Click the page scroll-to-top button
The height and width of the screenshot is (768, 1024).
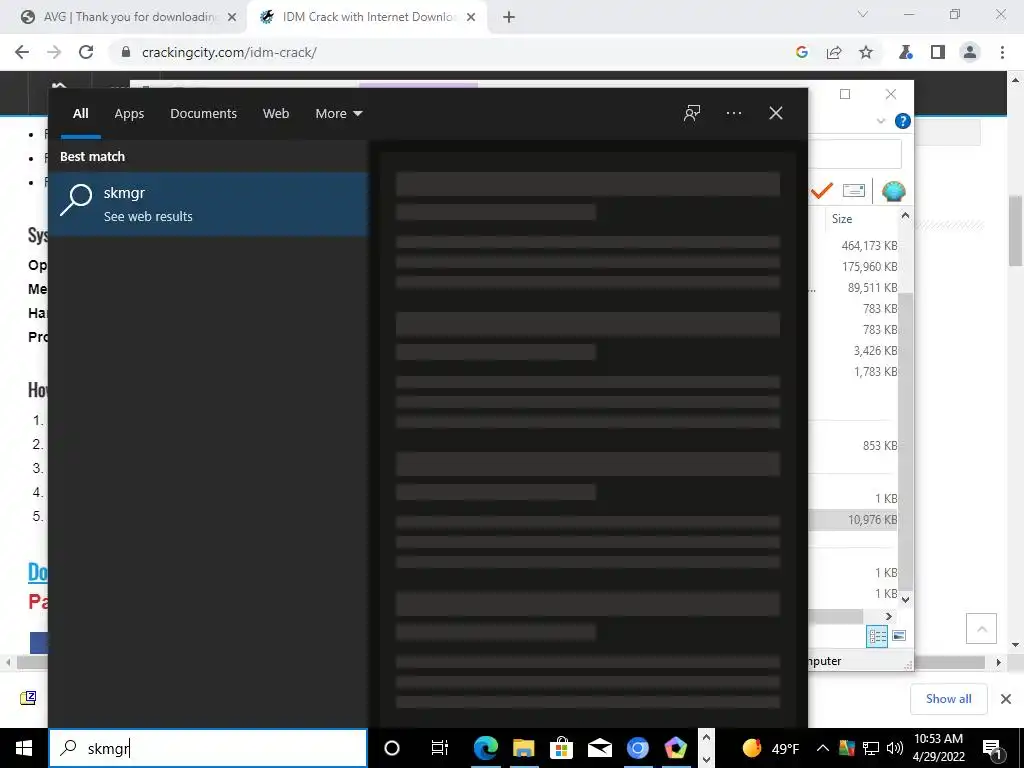[982, 629]
